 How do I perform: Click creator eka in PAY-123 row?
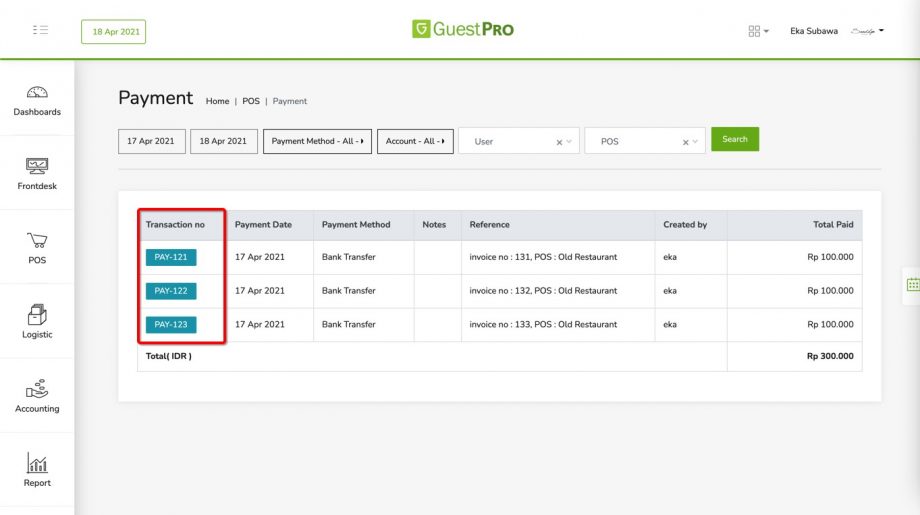[x=669, y=324]
